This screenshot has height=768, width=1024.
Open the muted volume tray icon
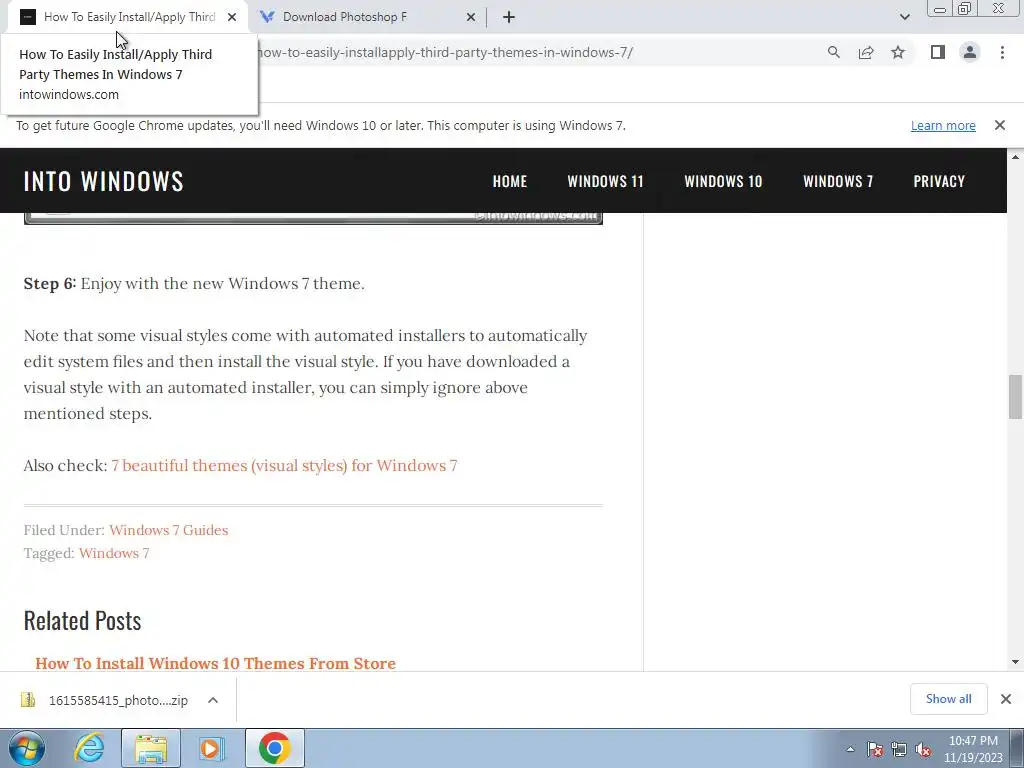click(x=923, y=750)
